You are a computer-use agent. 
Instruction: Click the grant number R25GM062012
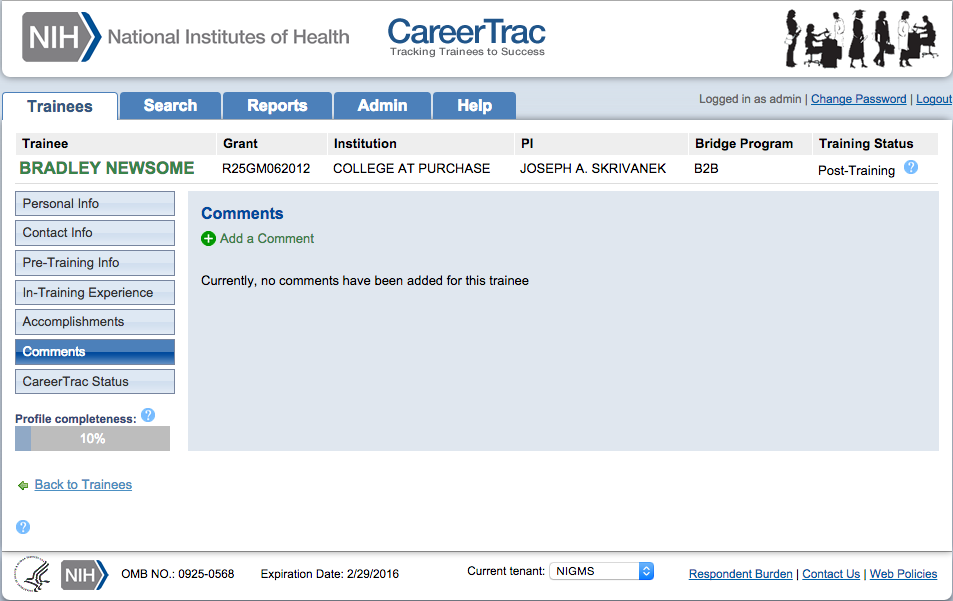click(x=266, y=168)
